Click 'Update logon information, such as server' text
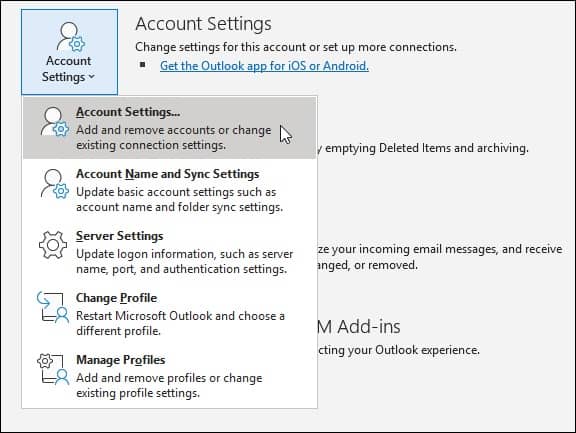576x433 pixels. 184,254
